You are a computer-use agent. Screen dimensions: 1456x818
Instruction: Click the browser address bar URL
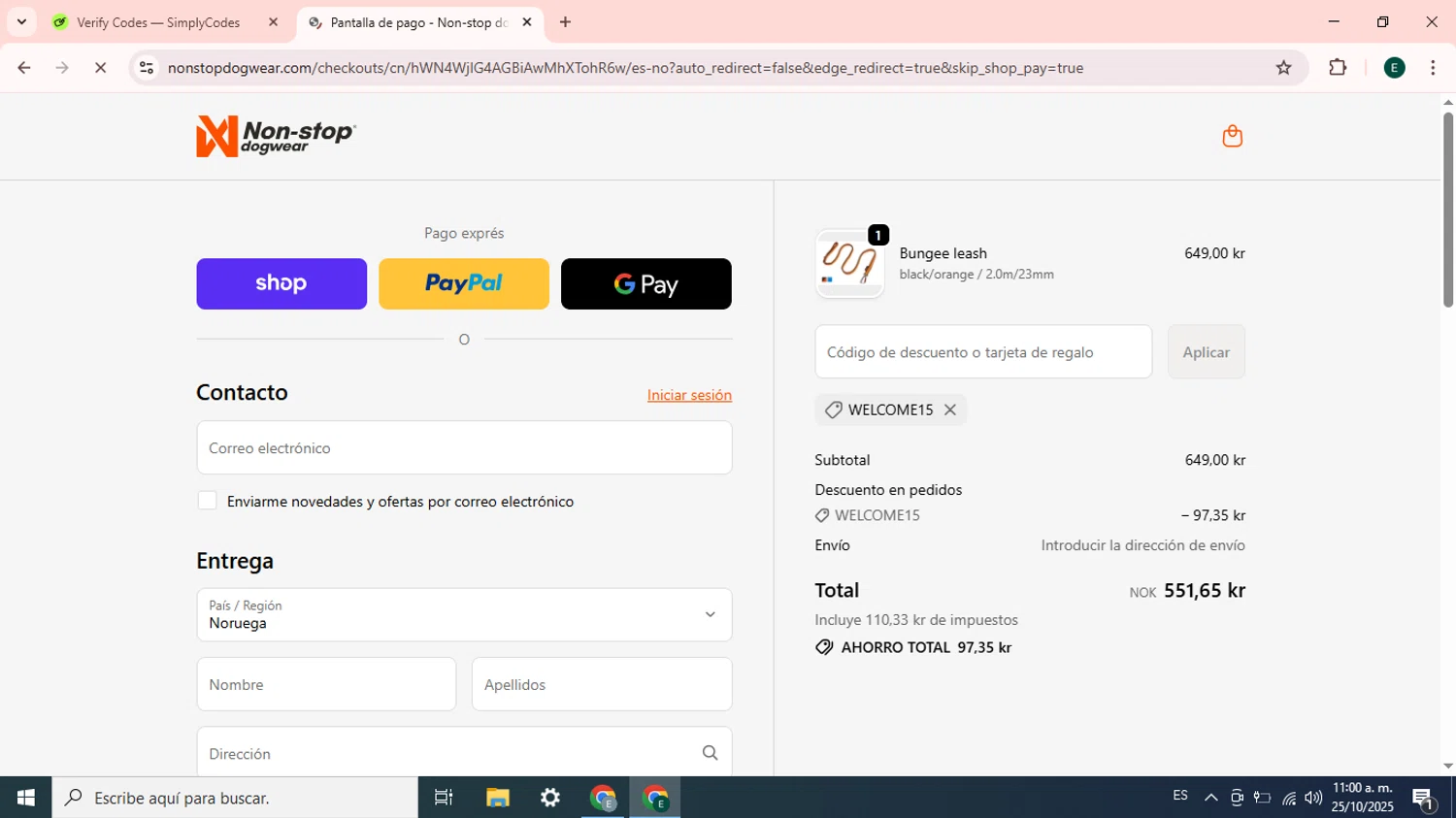click(625, 68)
